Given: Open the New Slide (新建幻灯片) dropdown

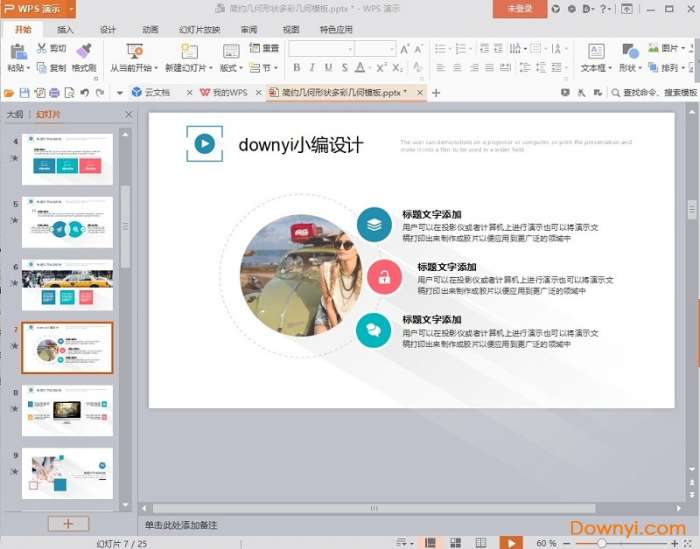Looking at the screenshot, I should tap(188, 68).
